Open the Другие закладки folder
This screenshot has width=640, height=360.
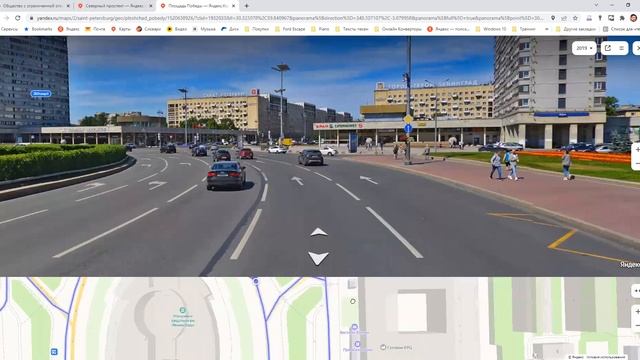576,29
